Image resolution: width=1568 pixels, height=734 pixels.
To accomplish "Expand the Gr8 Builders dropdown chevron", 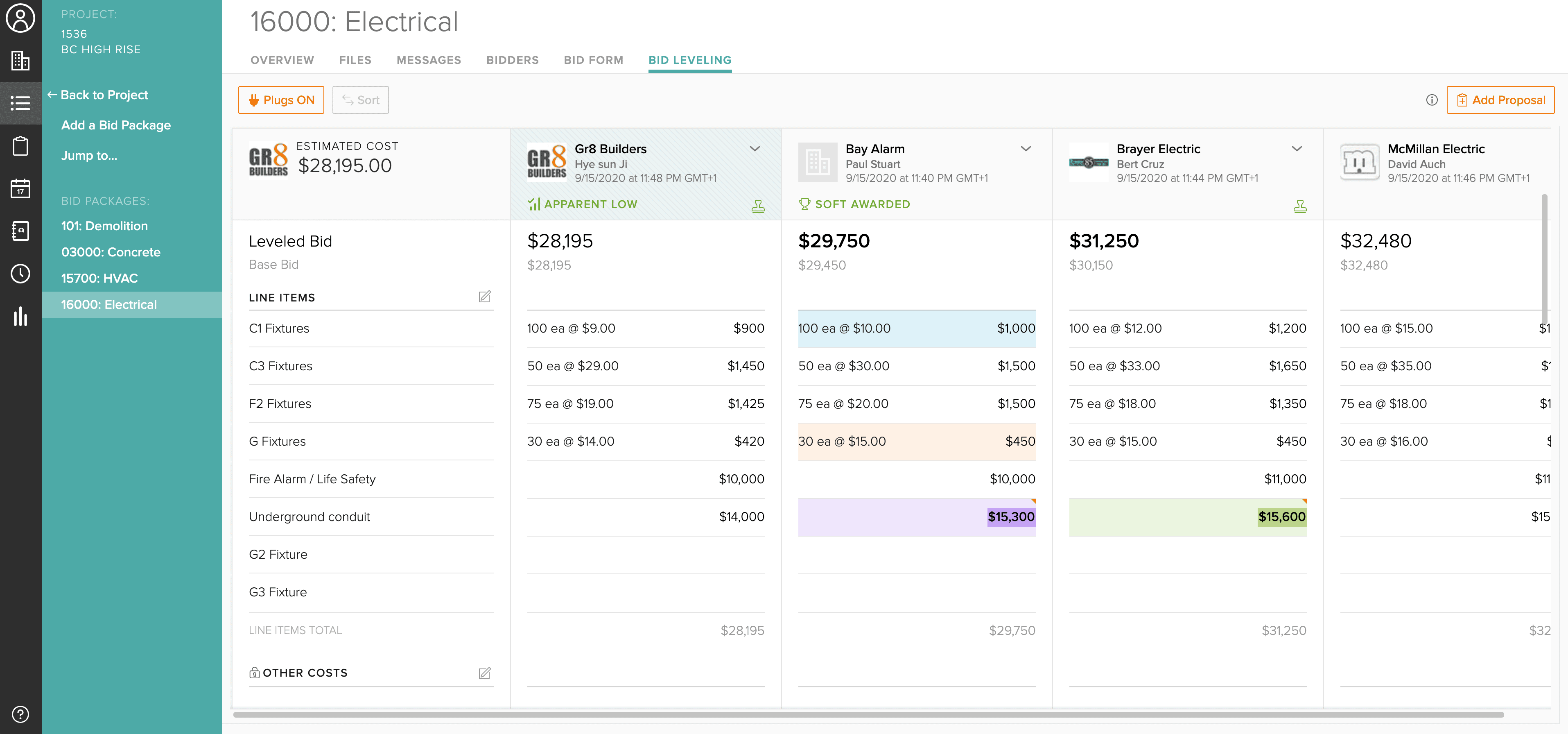I will click(x=755, y=149).
